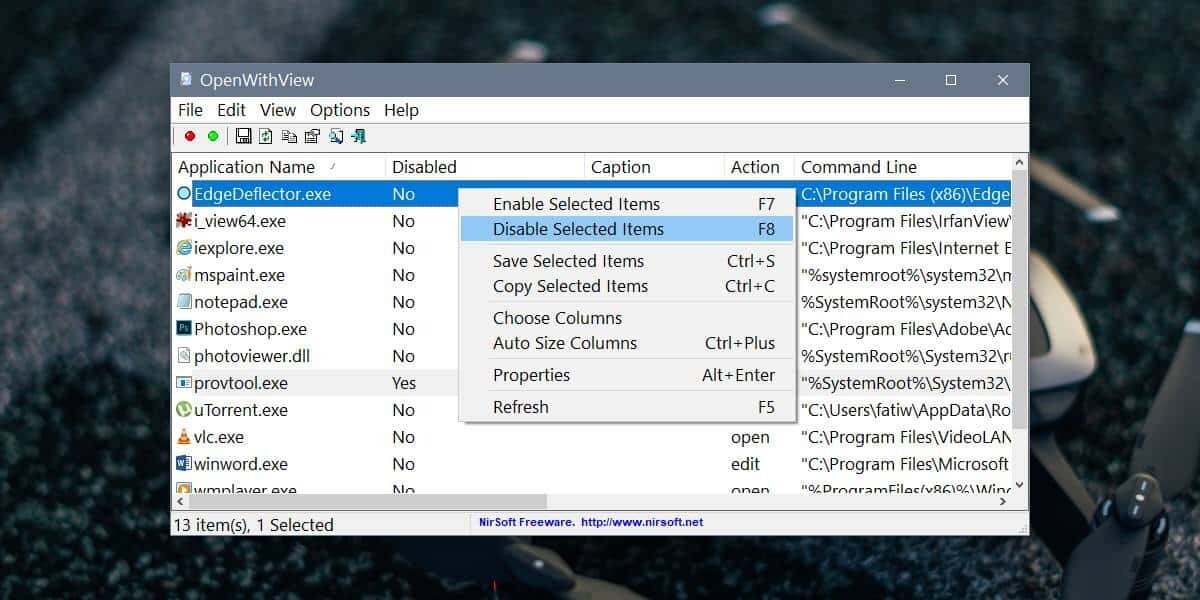Select the Photoshop.exe application name
Image resolution: width=1200 pixels, height=600 pixels.
click(250, 329)
